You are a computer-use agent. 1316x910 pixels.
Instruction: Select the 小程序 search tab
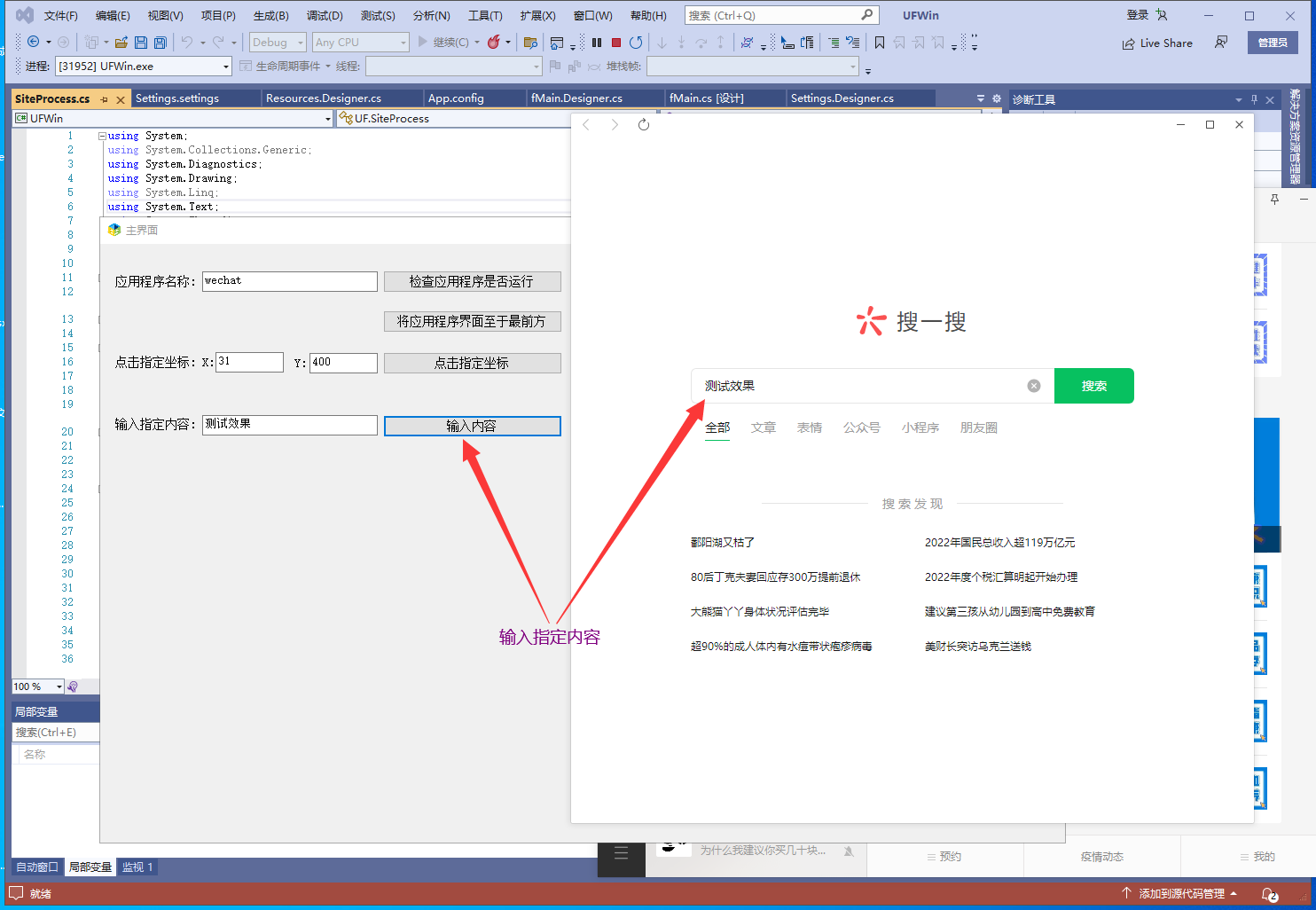(920, 428)
